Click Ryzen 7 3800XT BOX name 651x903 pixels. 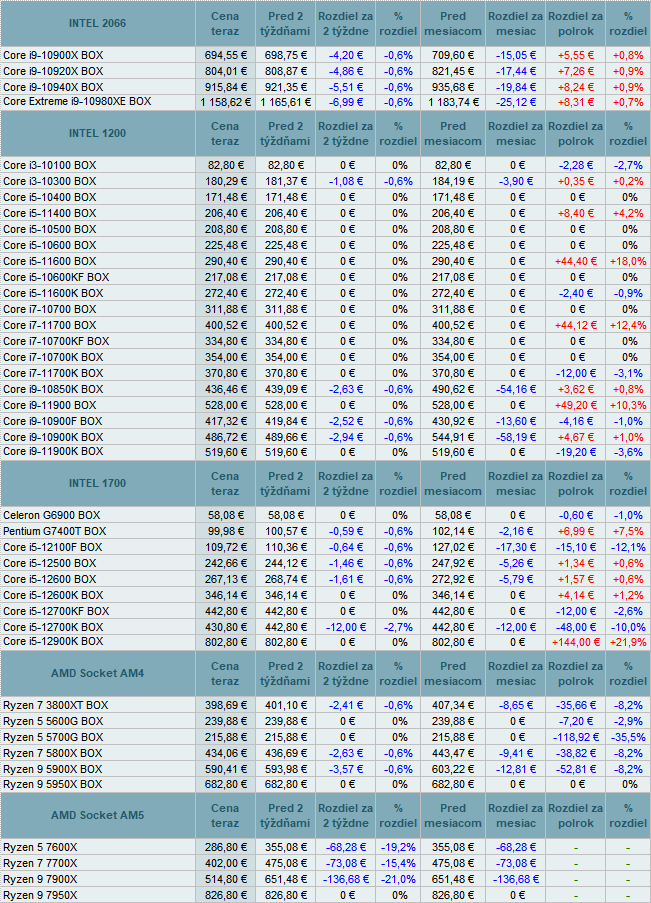(55, 705)
